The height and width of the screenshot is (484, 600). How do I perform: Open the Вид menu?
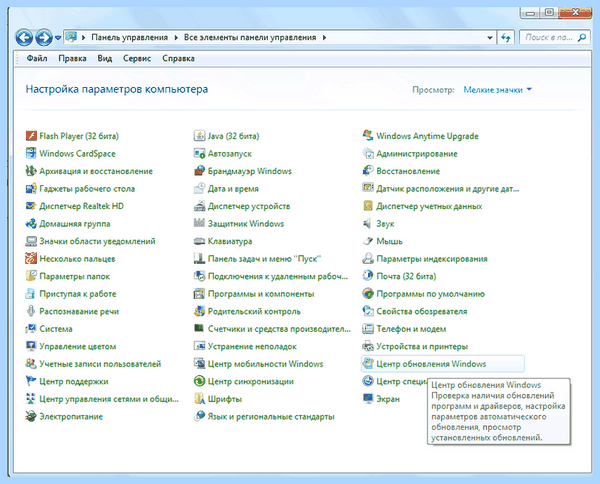(104, 59)
